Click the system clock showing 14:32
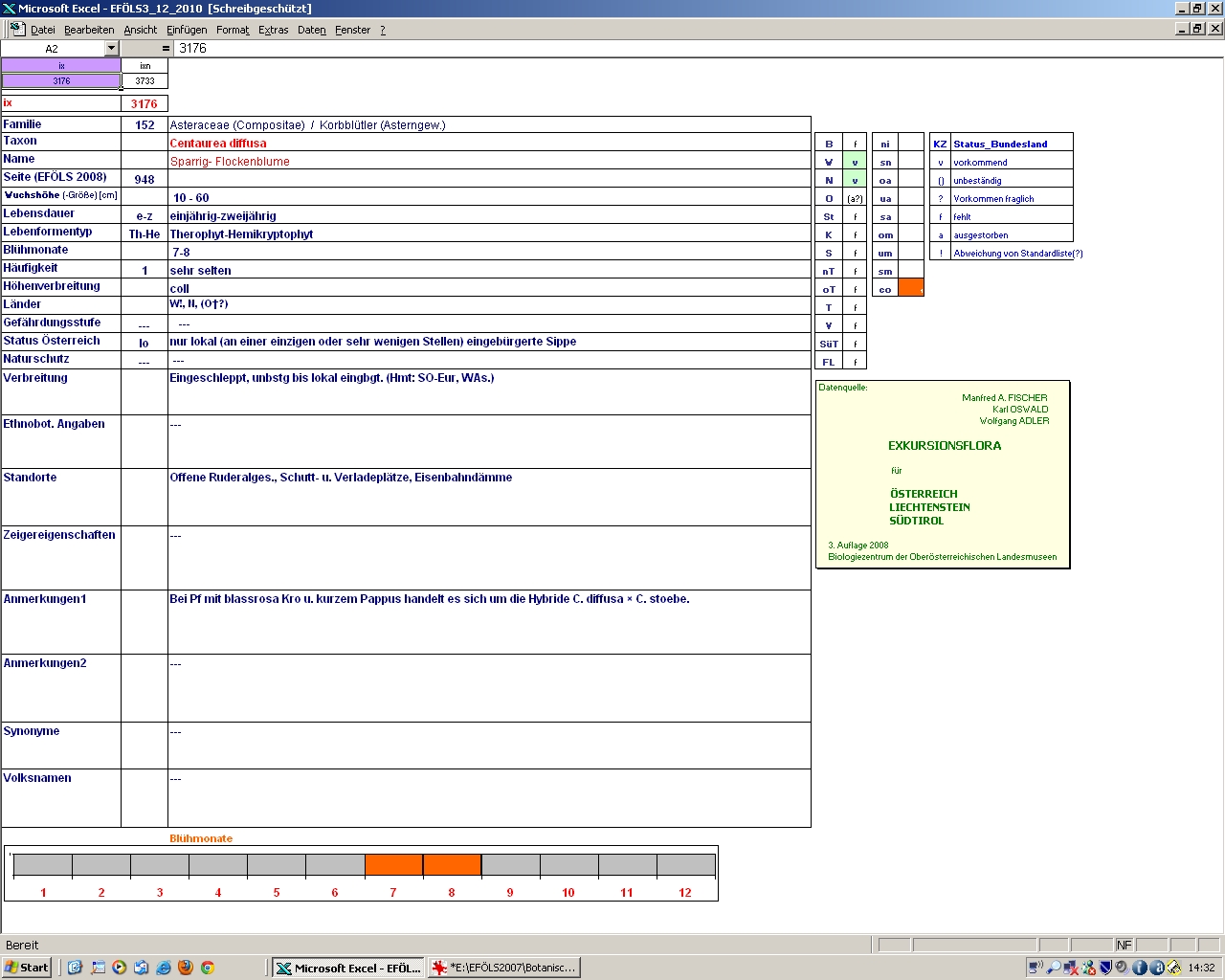 (x=1202, y=968)
